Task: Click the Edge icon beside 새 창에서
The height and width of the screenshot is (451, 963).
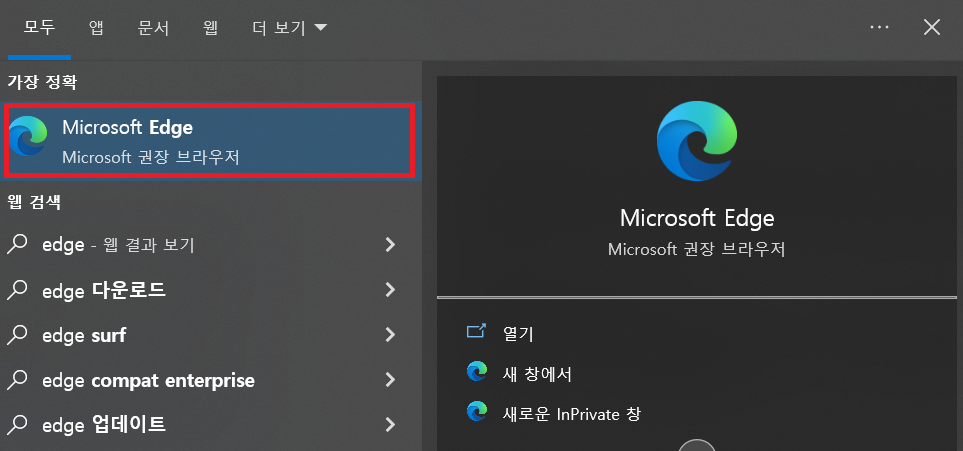Action: coord(477,372)
